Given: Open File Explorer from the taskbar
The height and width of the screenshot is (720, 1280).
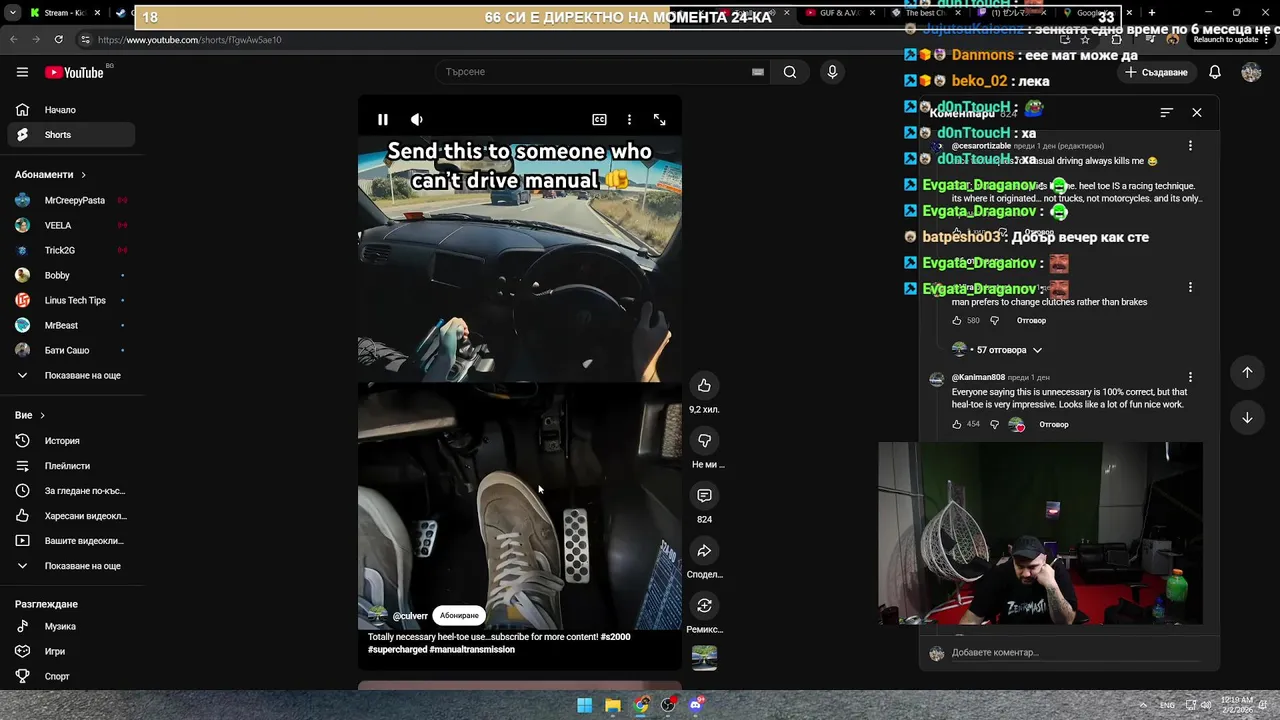Looking at the screenshot, I should point(612,705).
